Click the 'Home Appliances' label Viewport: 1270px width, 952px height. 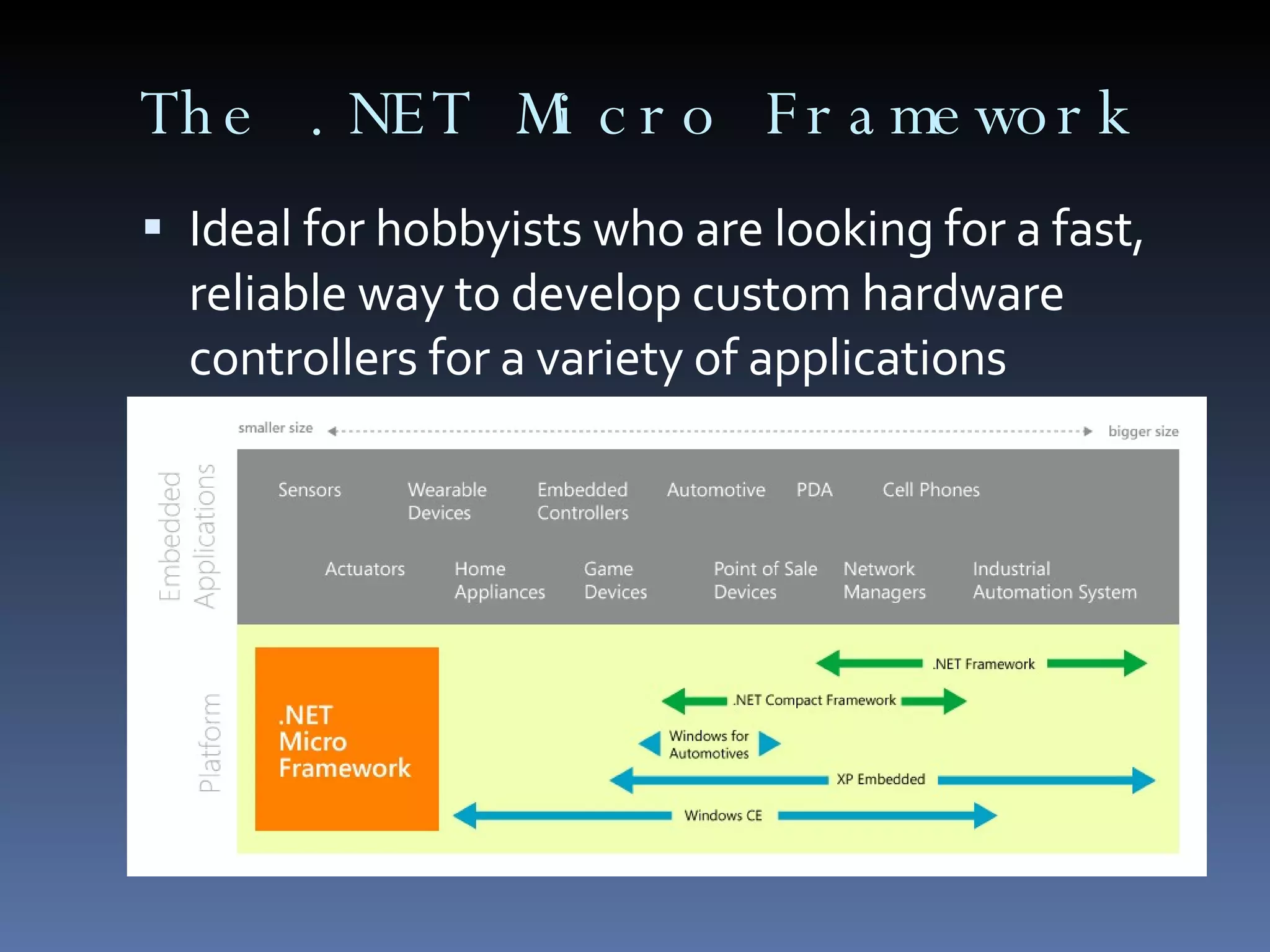tap(500, 580)
